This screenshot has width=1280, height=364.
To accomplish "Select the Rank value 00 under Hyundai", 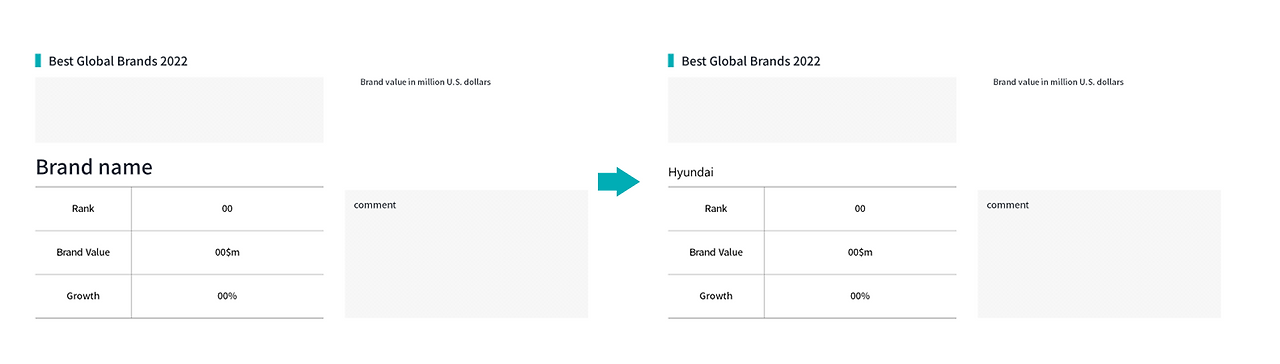I will 860,209.
